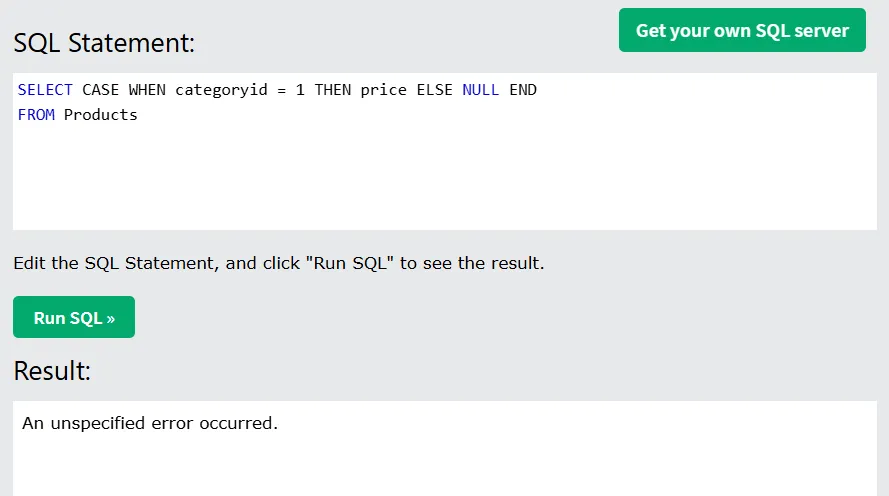Place cursor on the SELECT keyword
The image size is (889, 496).
click(x=45, y=90)
